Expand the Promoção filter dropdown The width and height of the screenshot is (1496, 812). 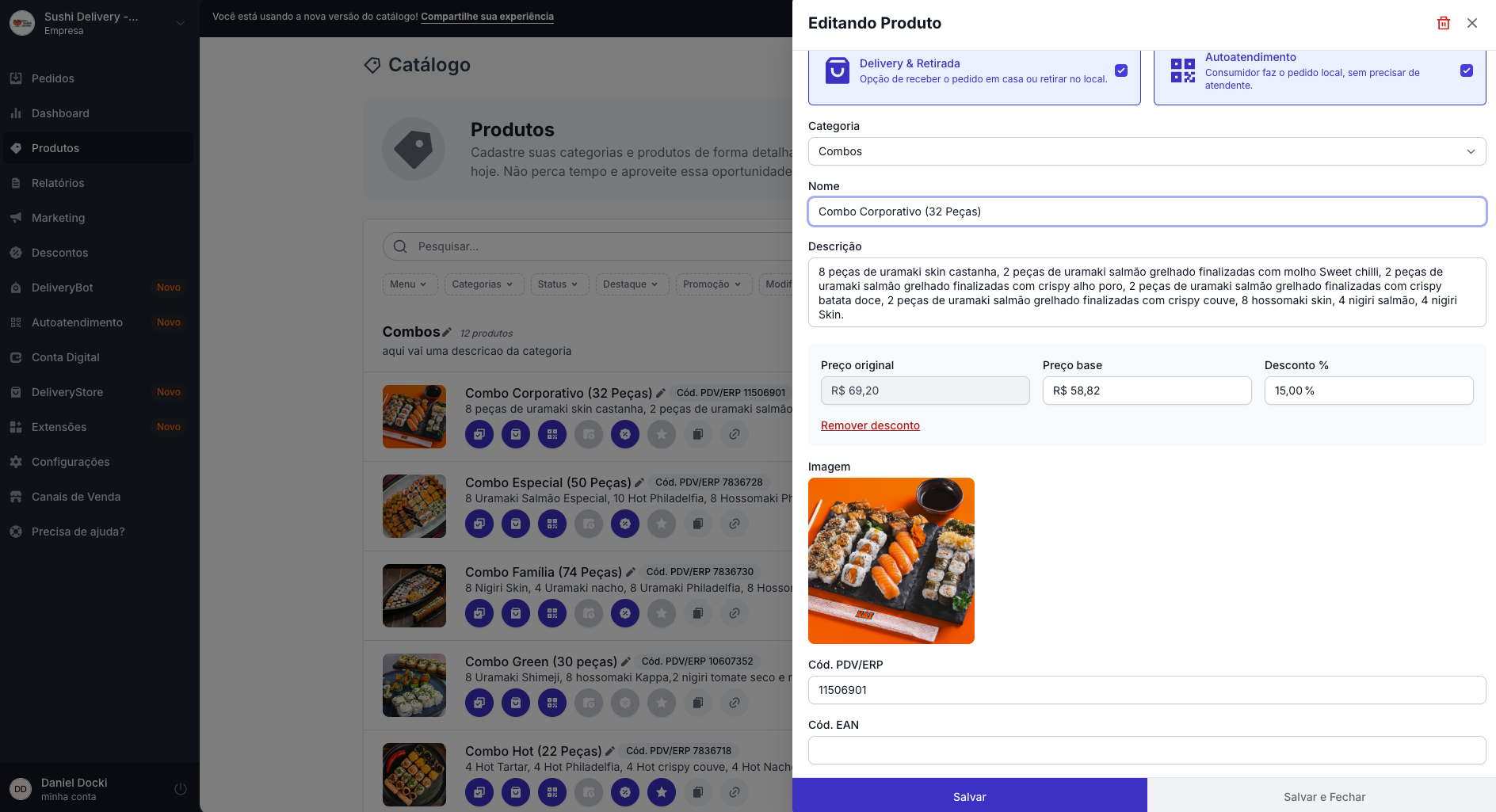[712, 284]
